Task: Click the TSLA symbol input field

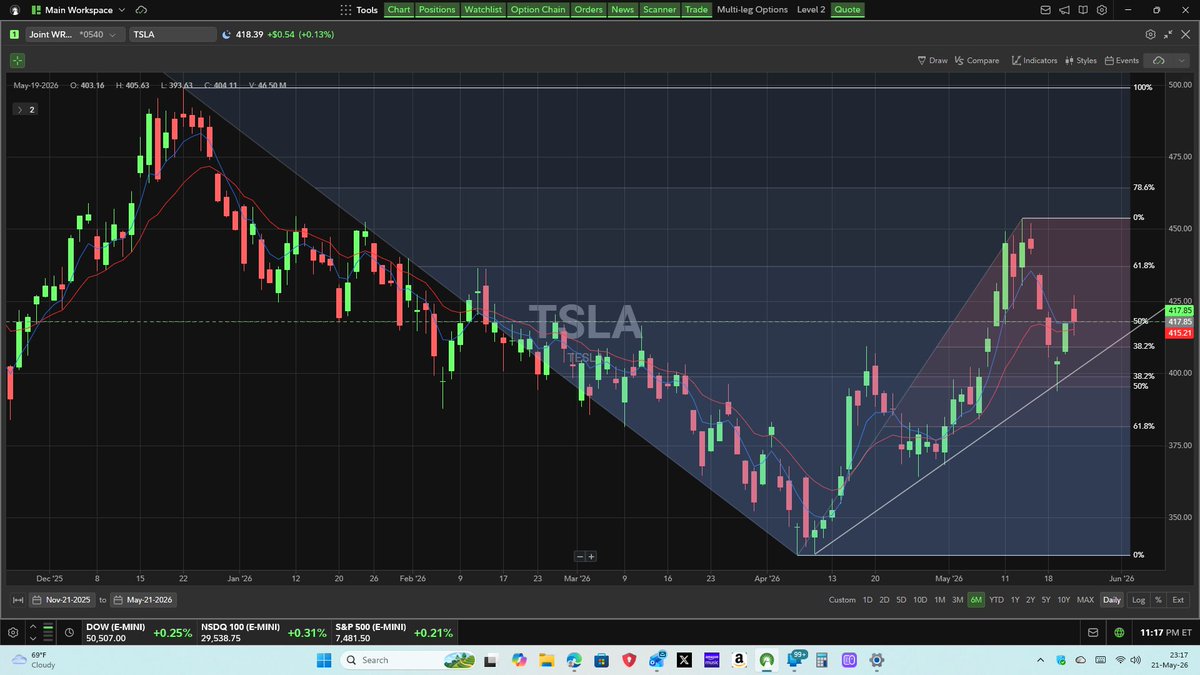Action: coord(173,34)
